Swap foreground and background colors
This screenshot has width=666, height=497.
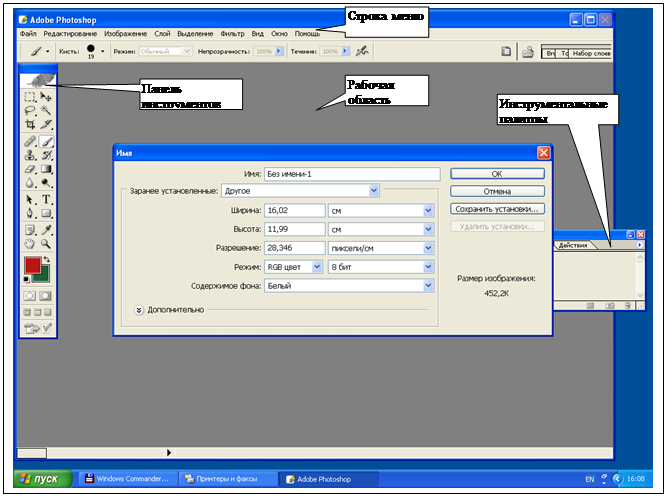[47, 259]
